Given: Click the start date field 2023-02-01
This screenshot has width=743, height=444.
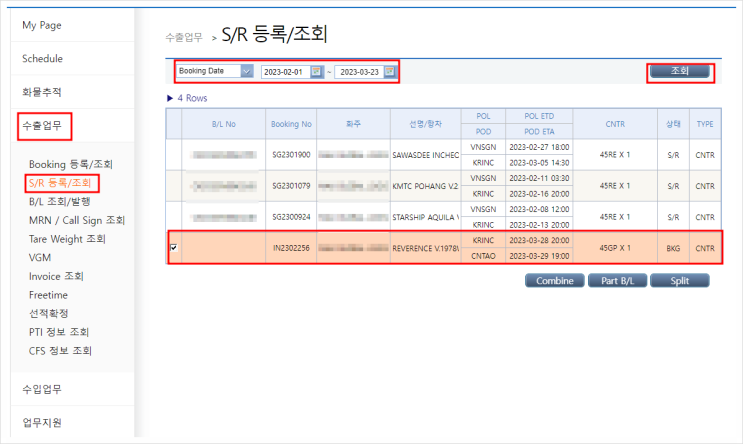Looking at the screenshot, I should [x=285, y=72].
